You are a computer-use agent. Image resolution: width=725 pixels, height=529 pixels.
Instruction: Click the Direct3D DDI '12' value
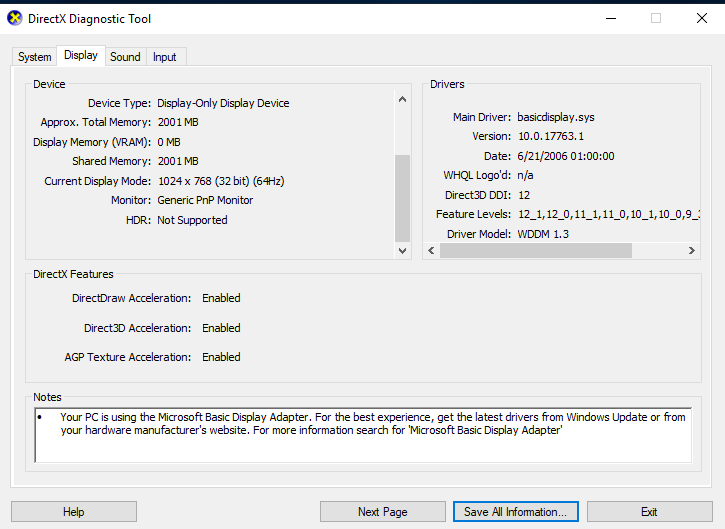(524, 195)
